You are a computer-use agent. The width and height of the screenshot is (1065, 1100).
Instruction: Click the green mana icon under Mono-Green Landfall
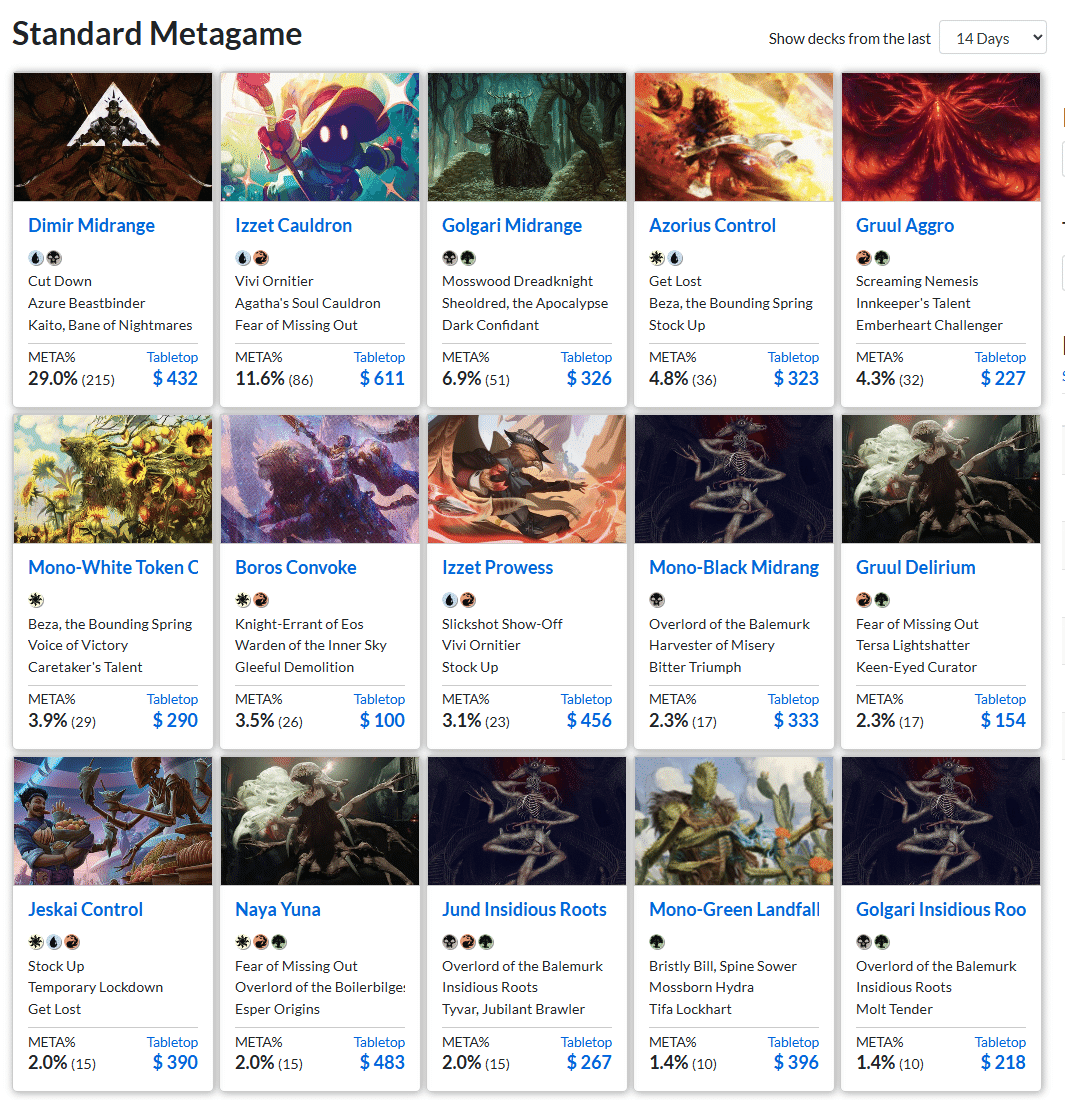[657, 941]
